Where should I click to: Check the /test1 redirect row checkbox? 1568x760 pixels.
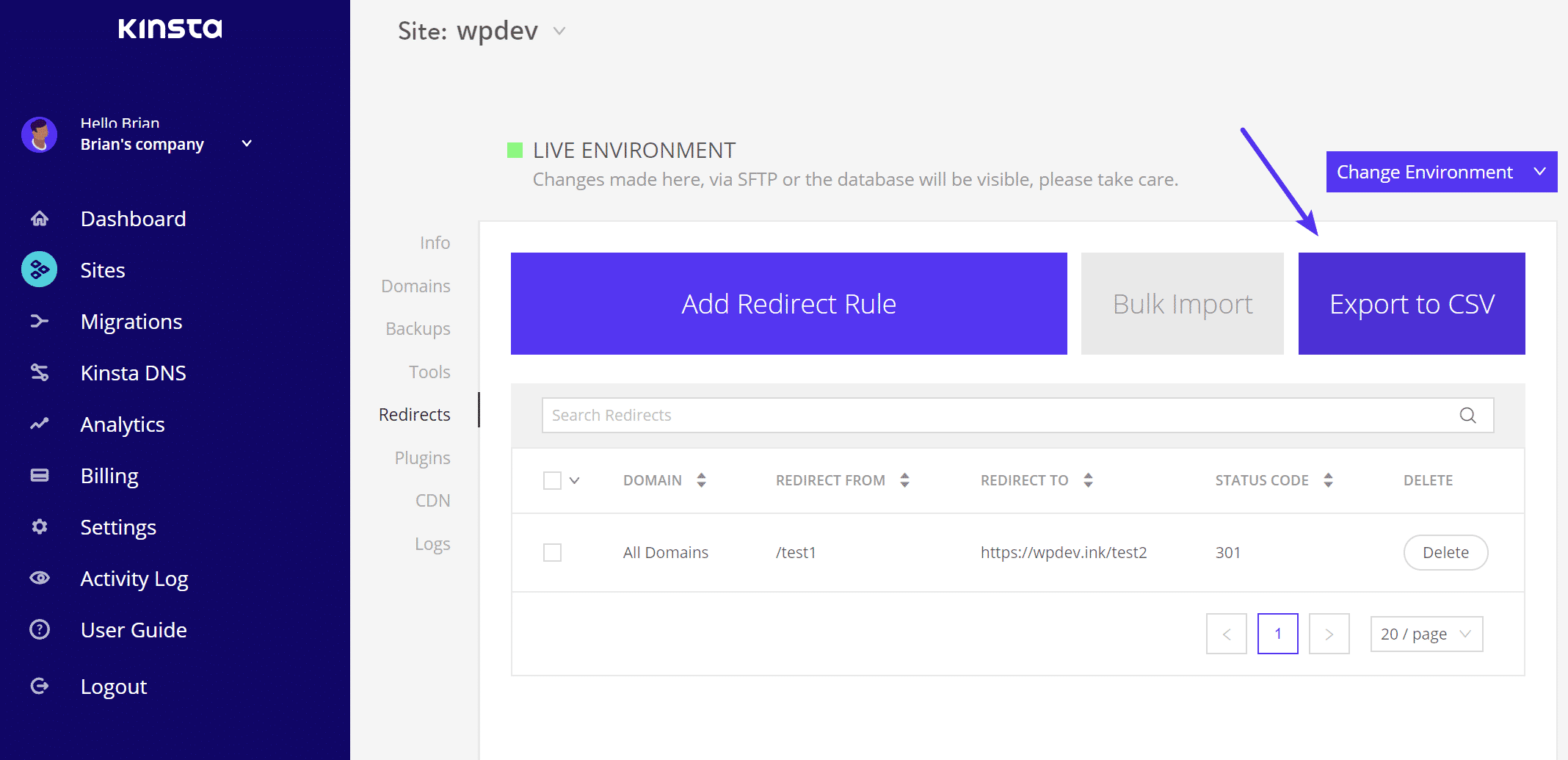552,552
